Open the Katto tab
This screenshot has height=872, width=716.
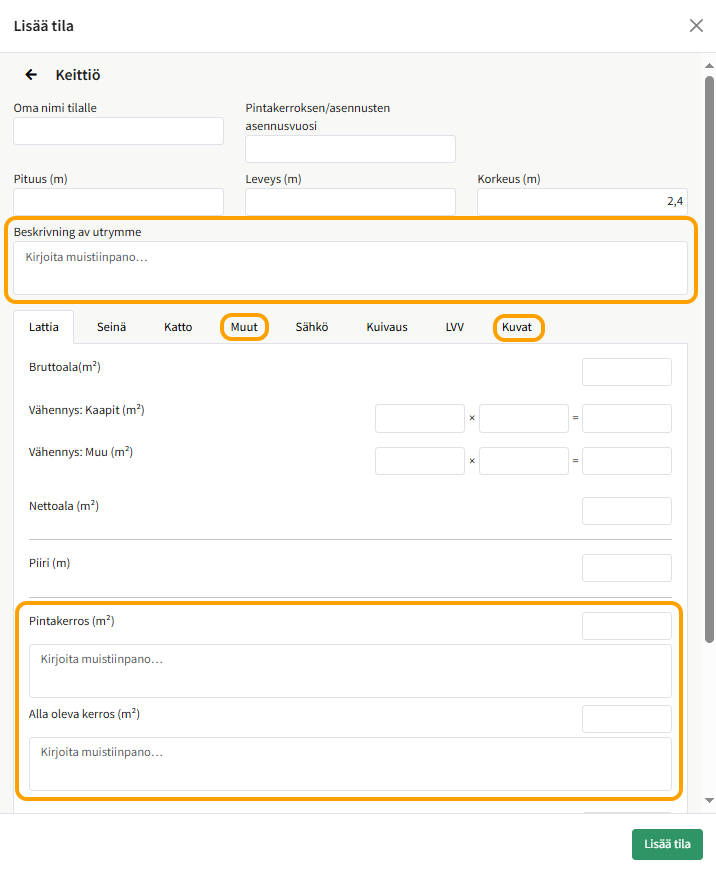[178, 327]
